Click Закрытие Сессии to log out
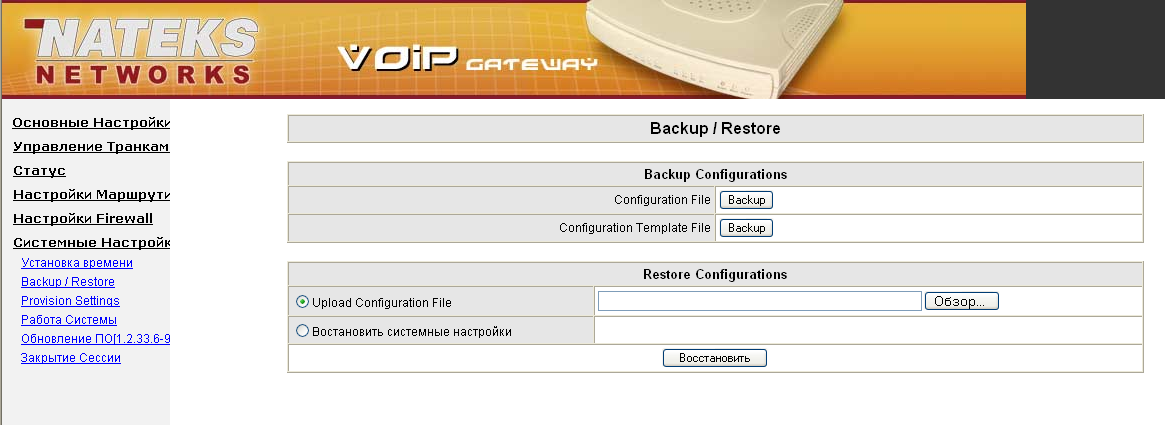This screenshot has height=425, width=1165. 71,358
